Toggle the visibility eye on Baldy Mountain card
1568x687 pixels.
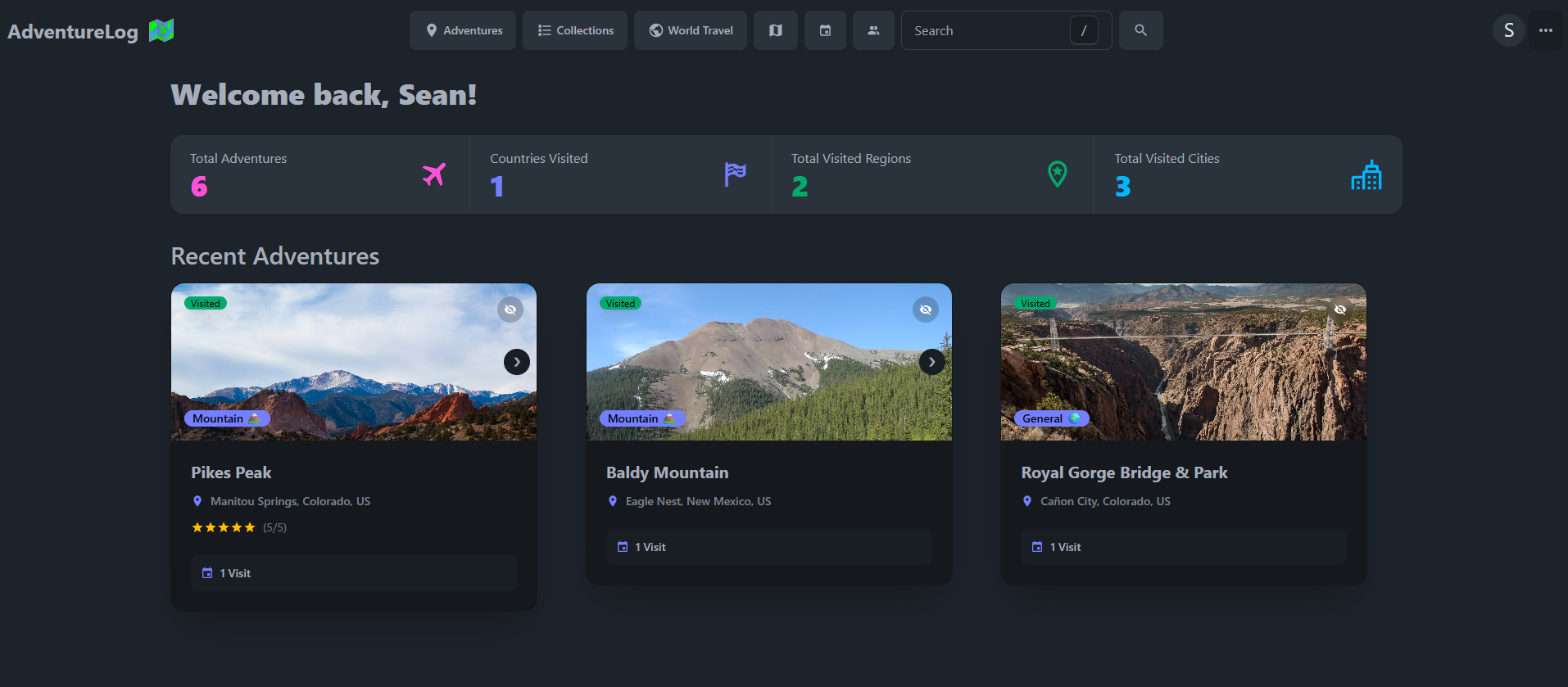pos(926,310)
